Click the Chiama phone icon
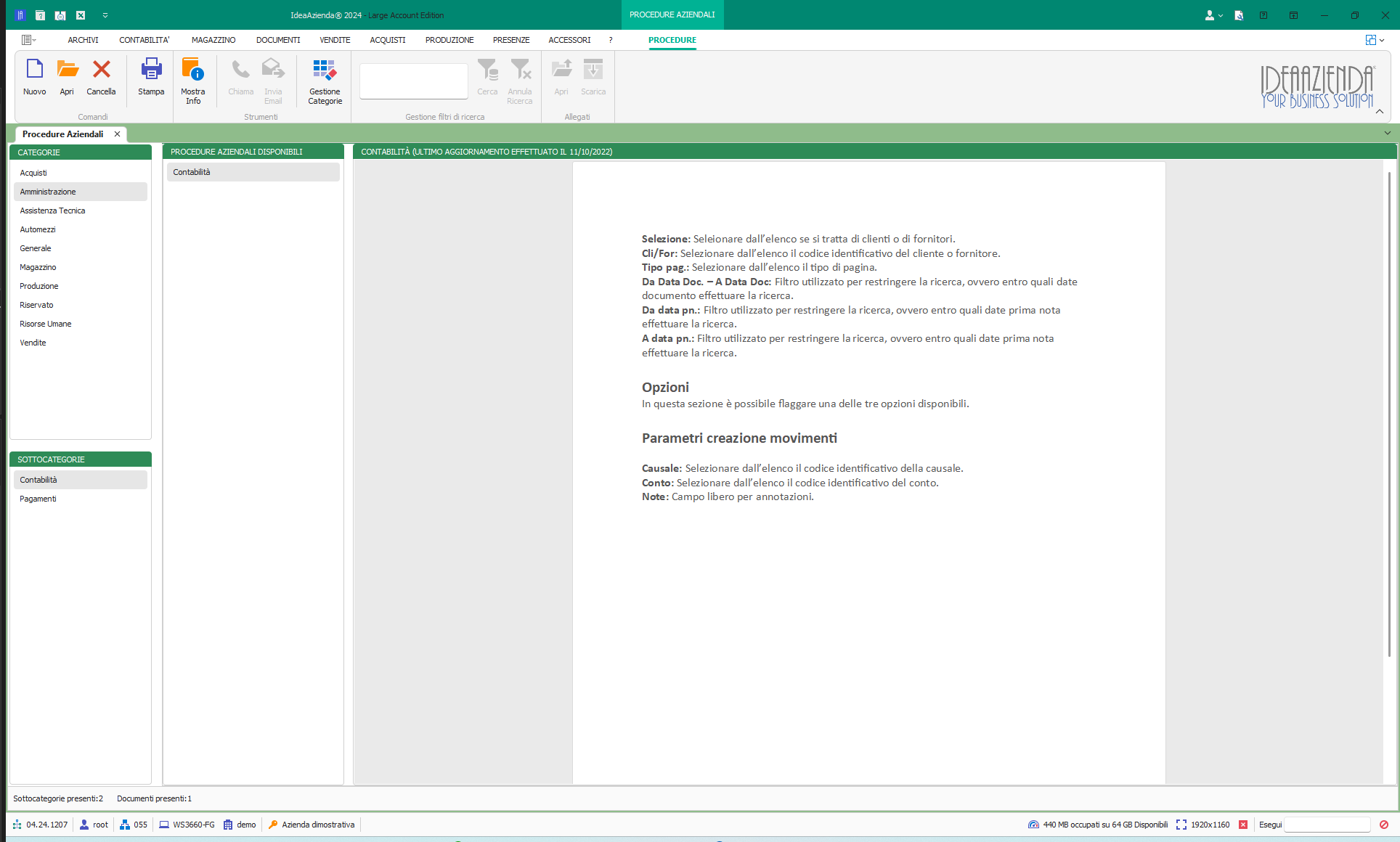This screenshot has width=1400, height=842. pos(240,69)
